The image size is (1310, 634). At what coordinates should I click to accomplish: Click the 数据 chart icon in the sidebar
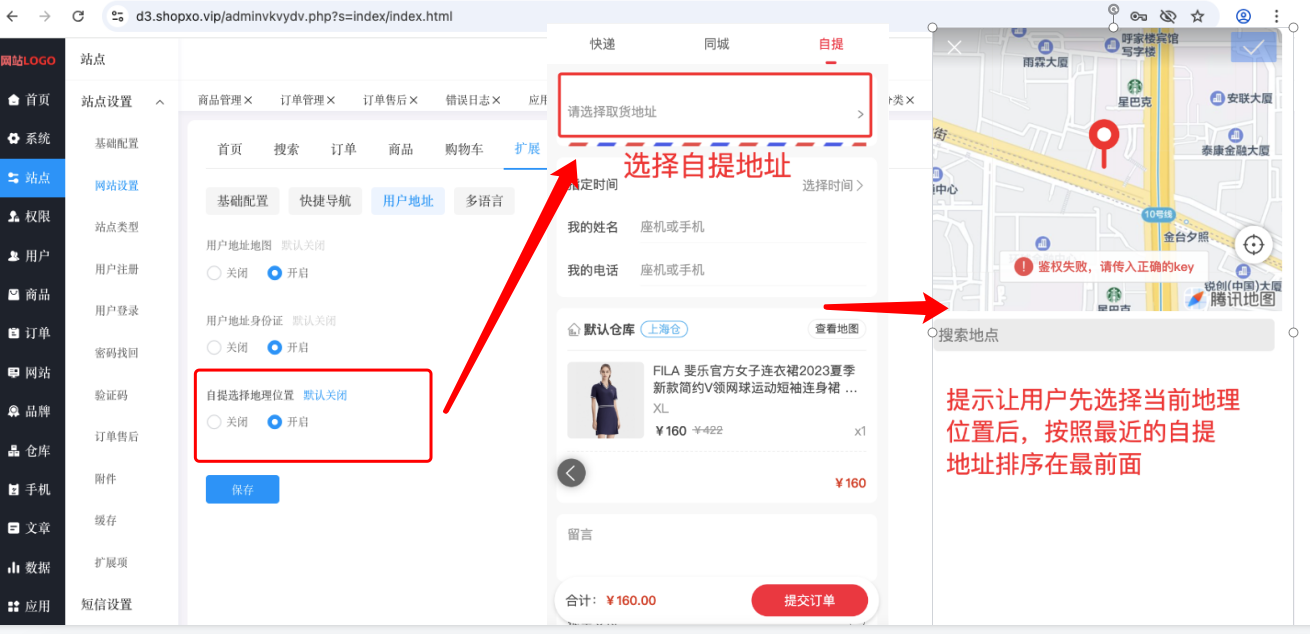[14, 567]
